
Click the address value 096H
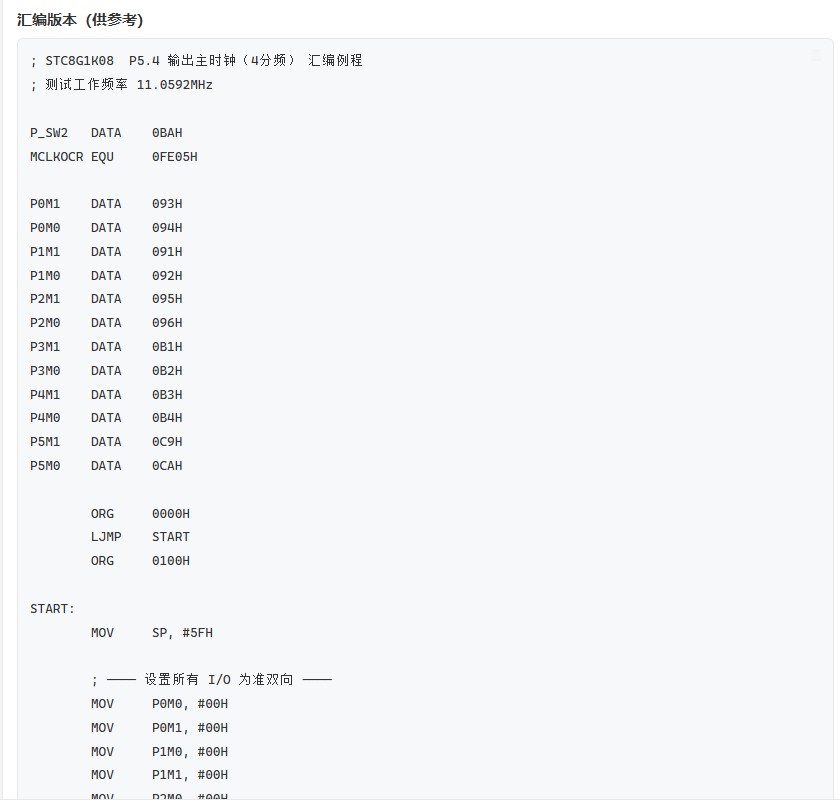167,323
